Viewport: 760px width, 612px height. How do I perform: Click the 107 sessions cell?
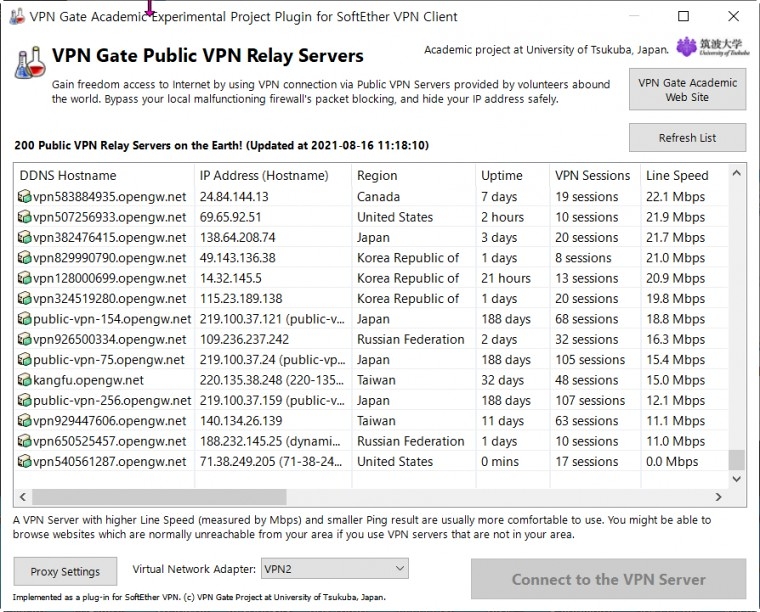click(590, 400)
